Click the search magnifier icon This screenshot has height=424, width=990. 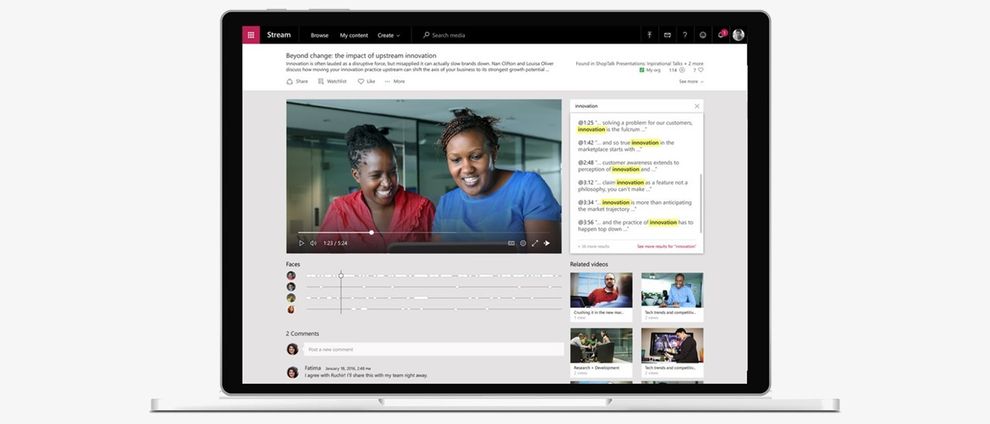click(x=426, y=35)
